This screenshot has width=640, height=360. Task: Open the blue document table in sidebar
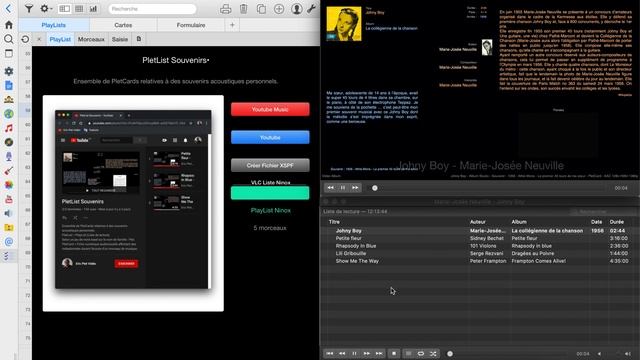click(9, 85)
